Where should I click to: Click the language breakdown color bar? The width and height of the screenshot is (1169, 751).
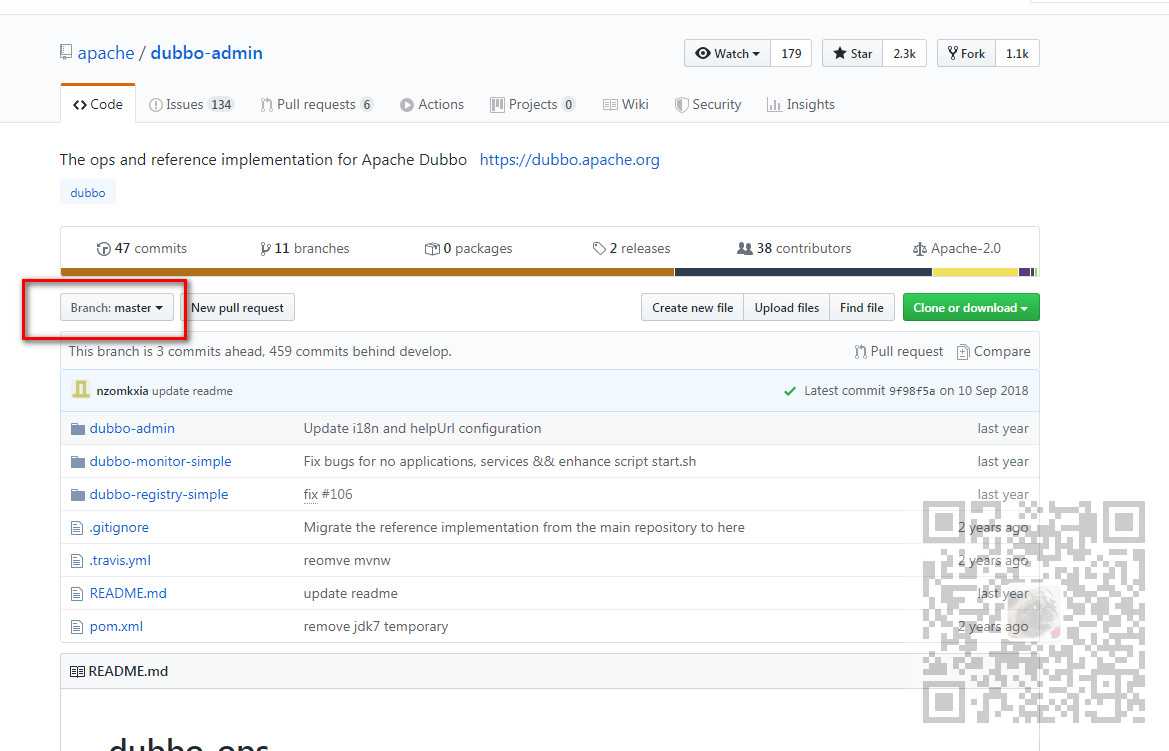pos(549,272)
